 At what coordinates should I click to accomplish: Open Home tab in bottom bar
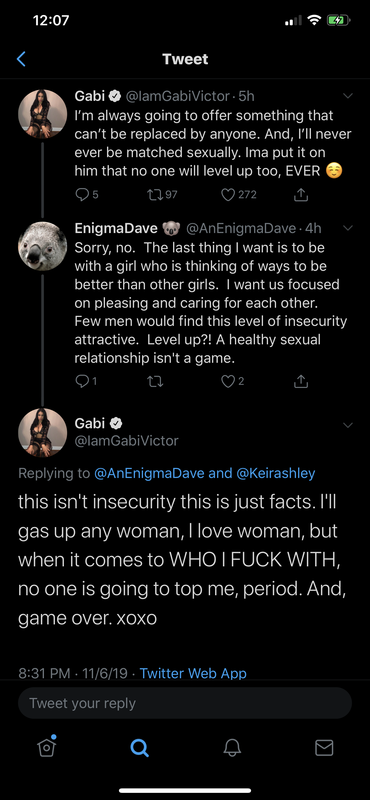pos(46,747)
